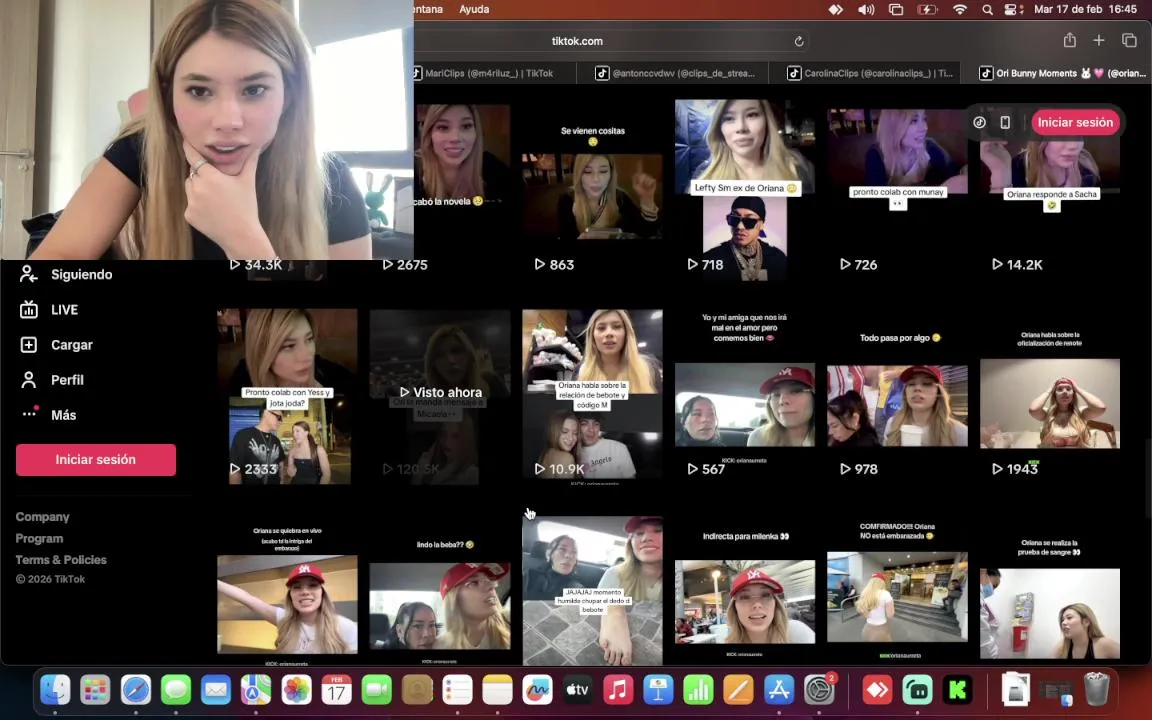Open a new Safari tab with plus icon

pyautogui.click(x=1098, y=40)
